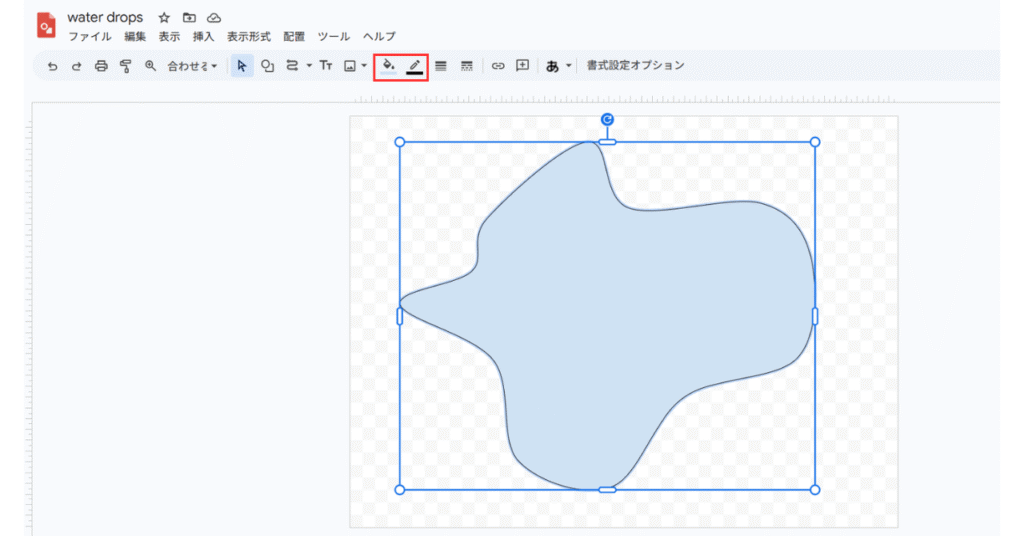Click the Redo arrow icon
Viewport: 1024px width, 536px height.
coord(76,66)
